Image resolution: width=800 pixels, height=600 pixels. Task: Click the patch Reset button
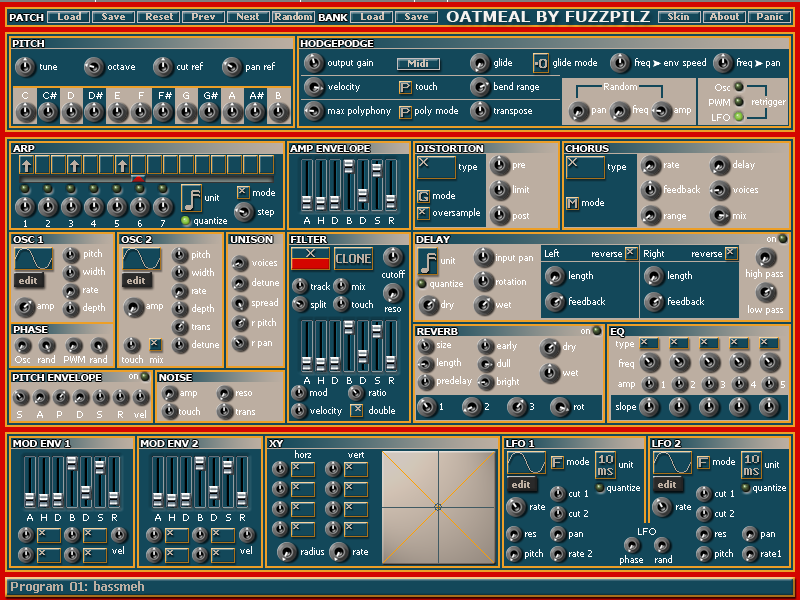[159, 17]
